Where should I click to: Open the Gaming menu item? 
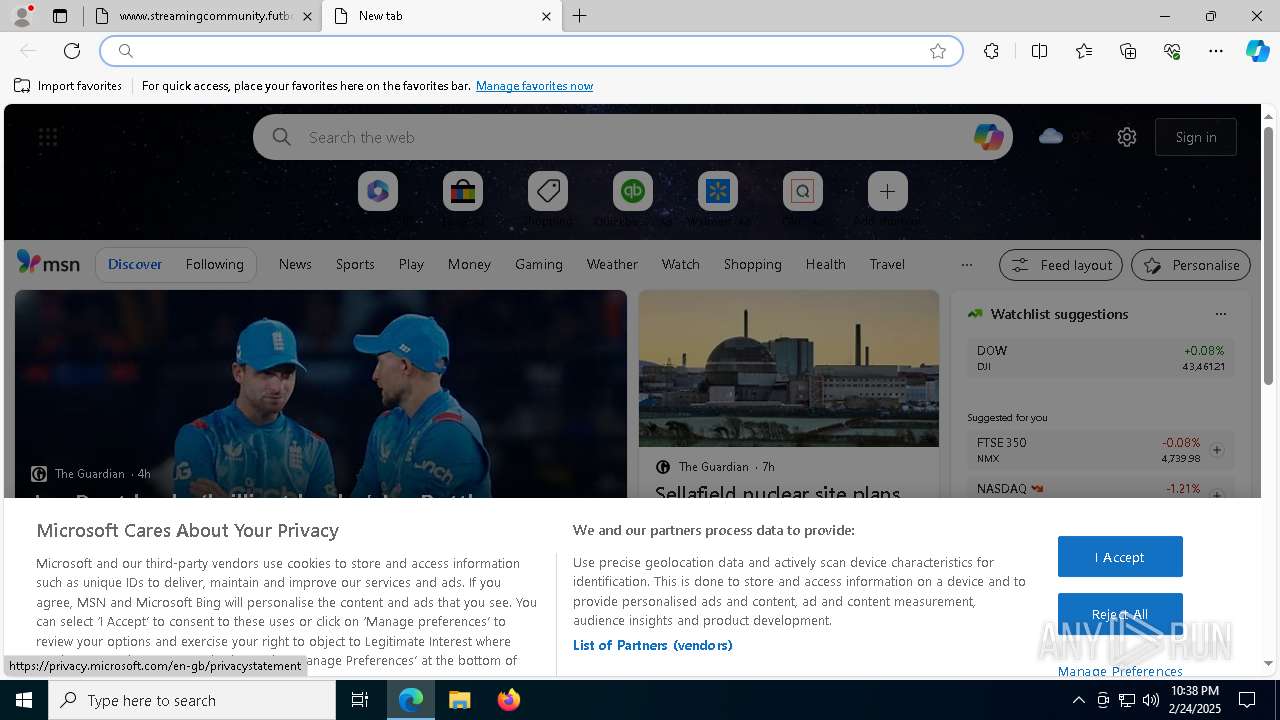539,264
